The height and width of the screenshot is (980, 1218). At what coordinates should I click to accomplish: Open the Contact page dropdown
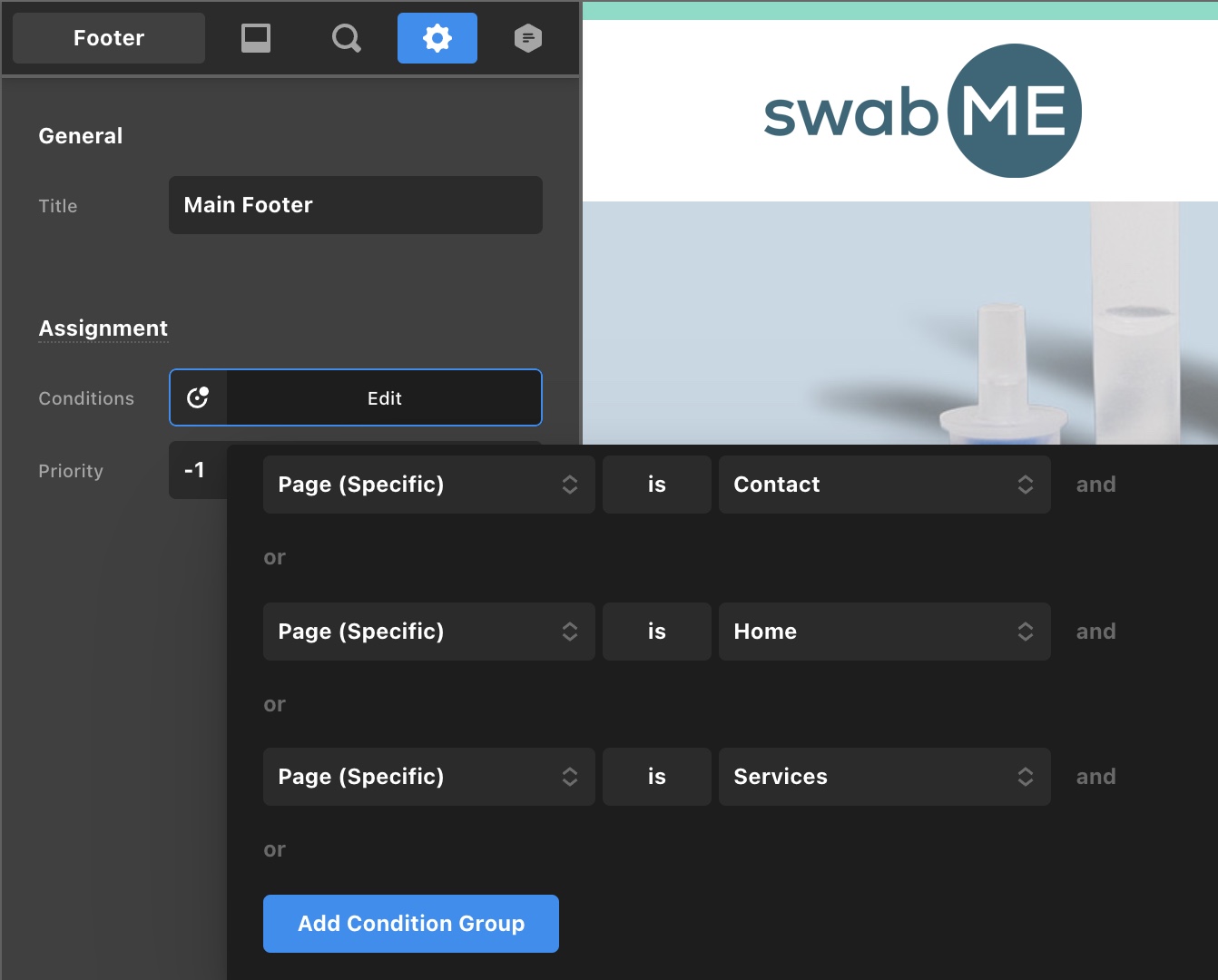(x=885, y=485)
